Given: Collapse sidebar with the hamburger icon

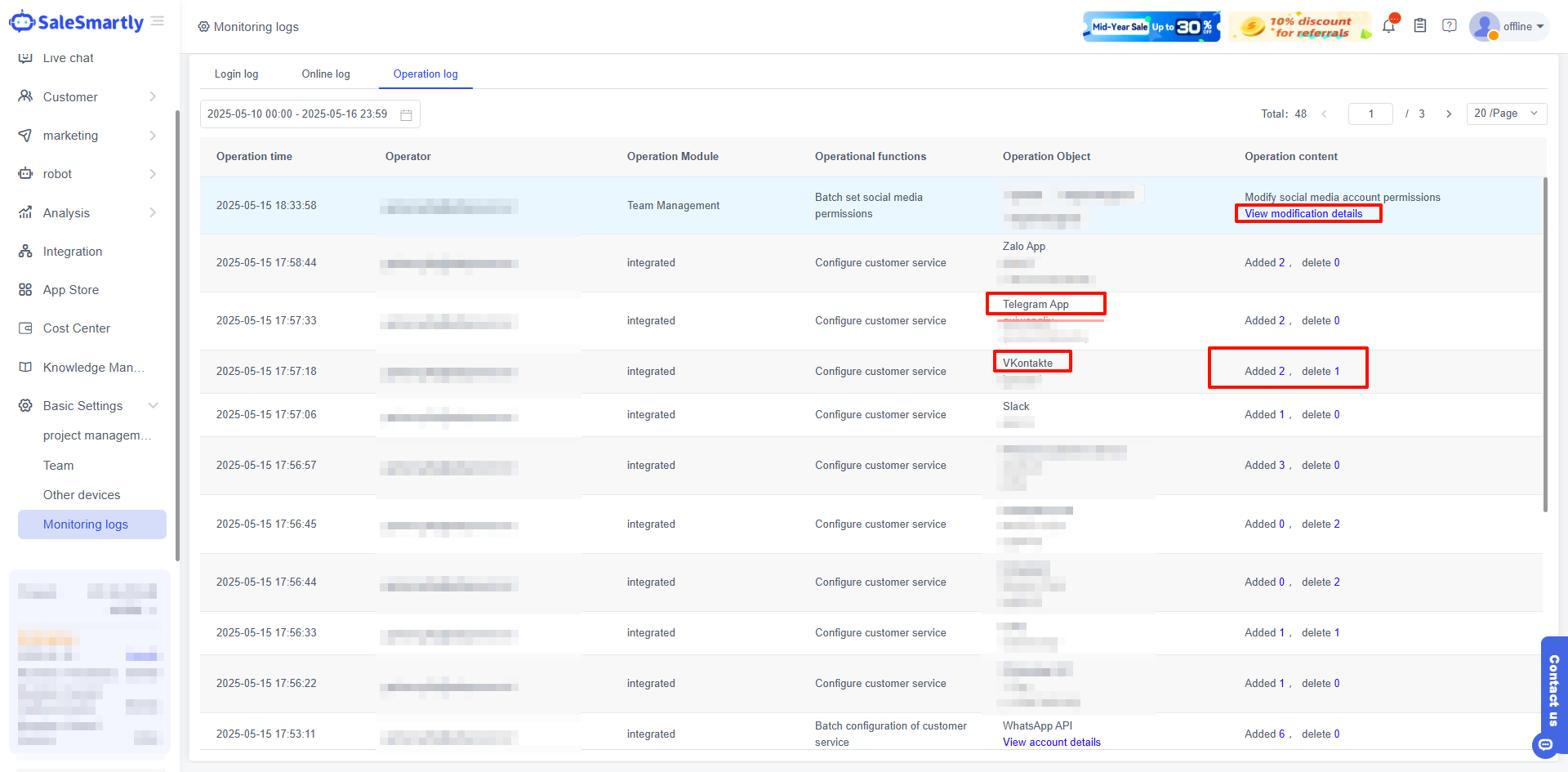Looking at the screenshot, I should pyautogui.click(x=158, y=21).
